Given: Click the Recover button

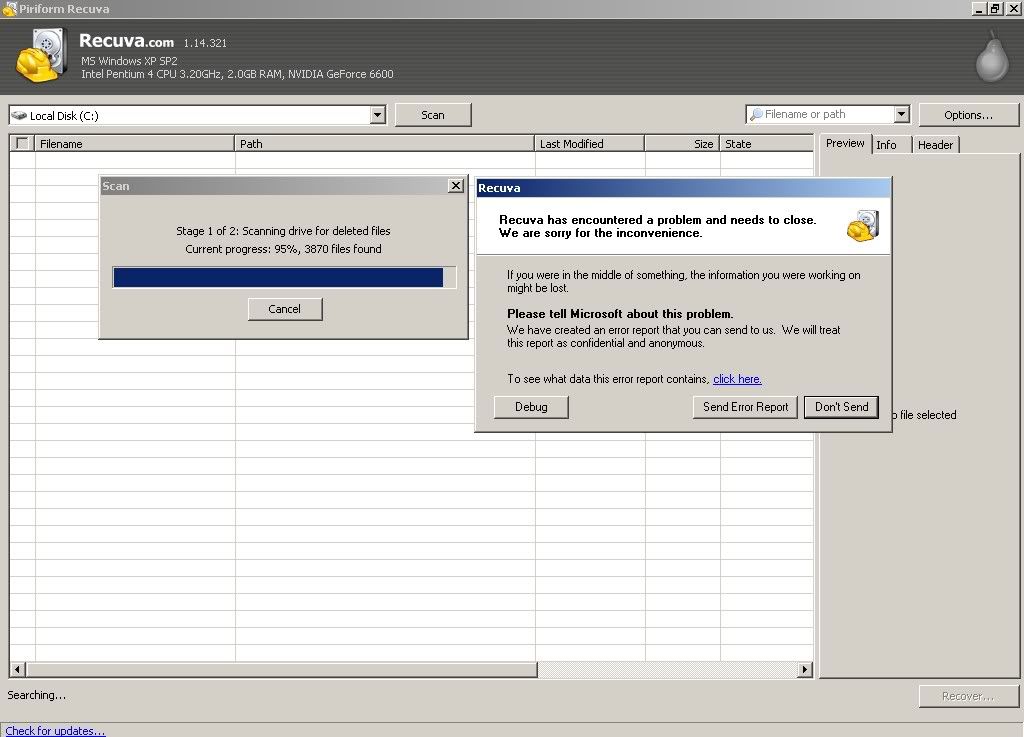Looking at the screenshot, I should click(x=968, y=696).
